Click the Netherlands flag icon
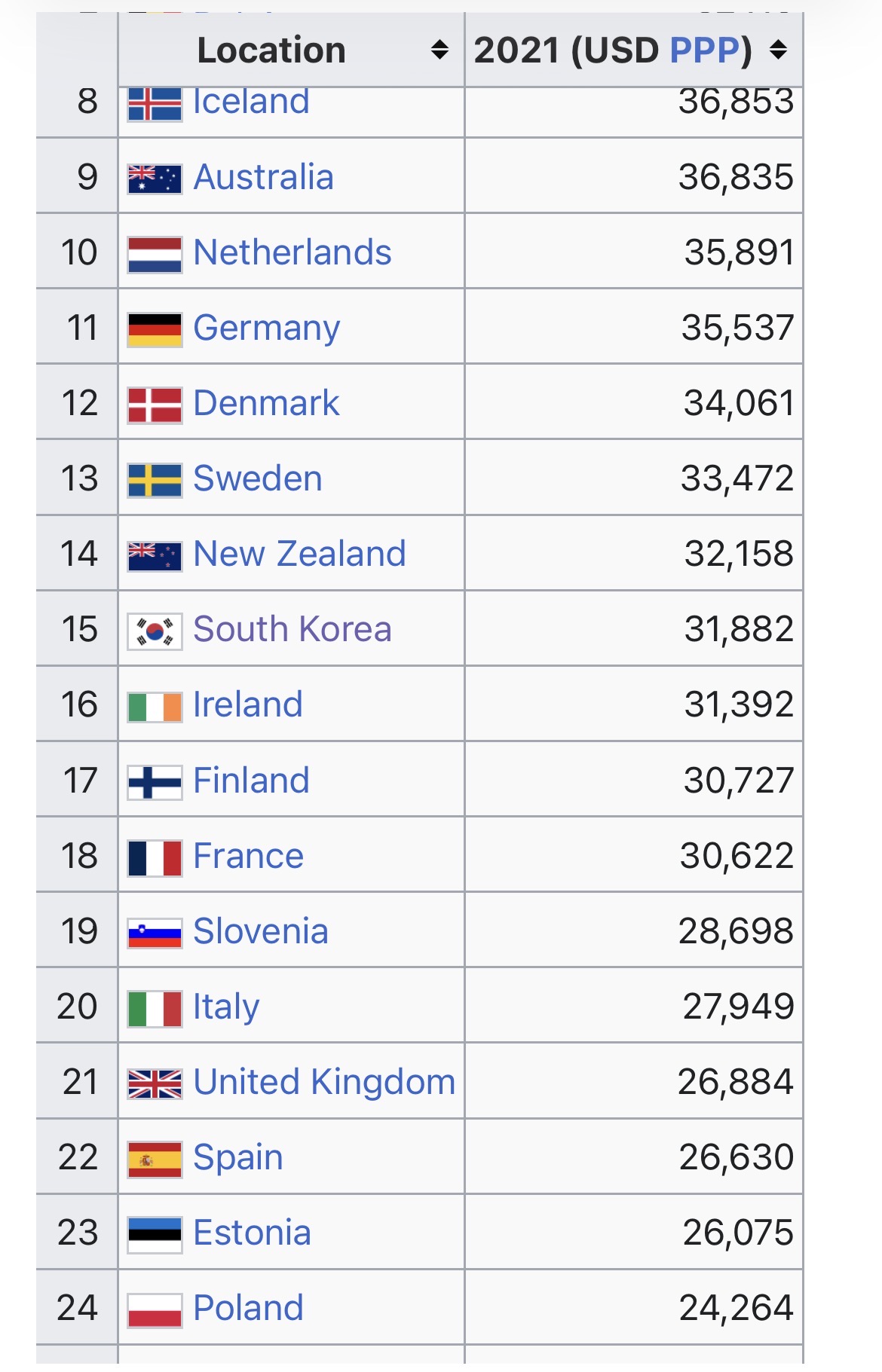The image size is (882, 1372). point(155,255)
